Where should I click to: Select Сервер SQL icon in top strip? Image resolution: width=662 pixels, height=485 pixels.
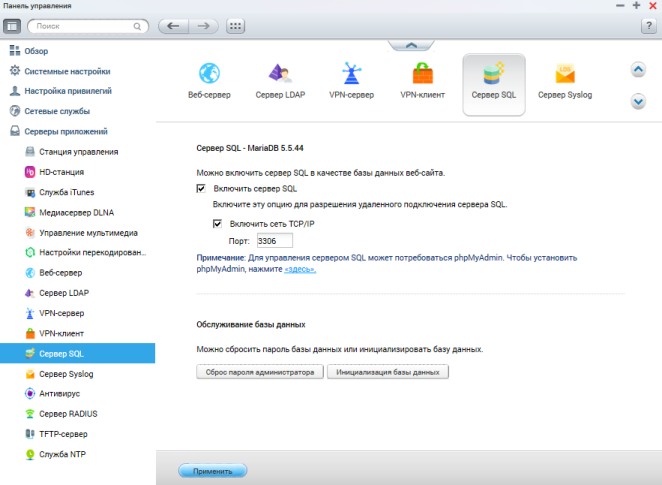click(494, 84)
